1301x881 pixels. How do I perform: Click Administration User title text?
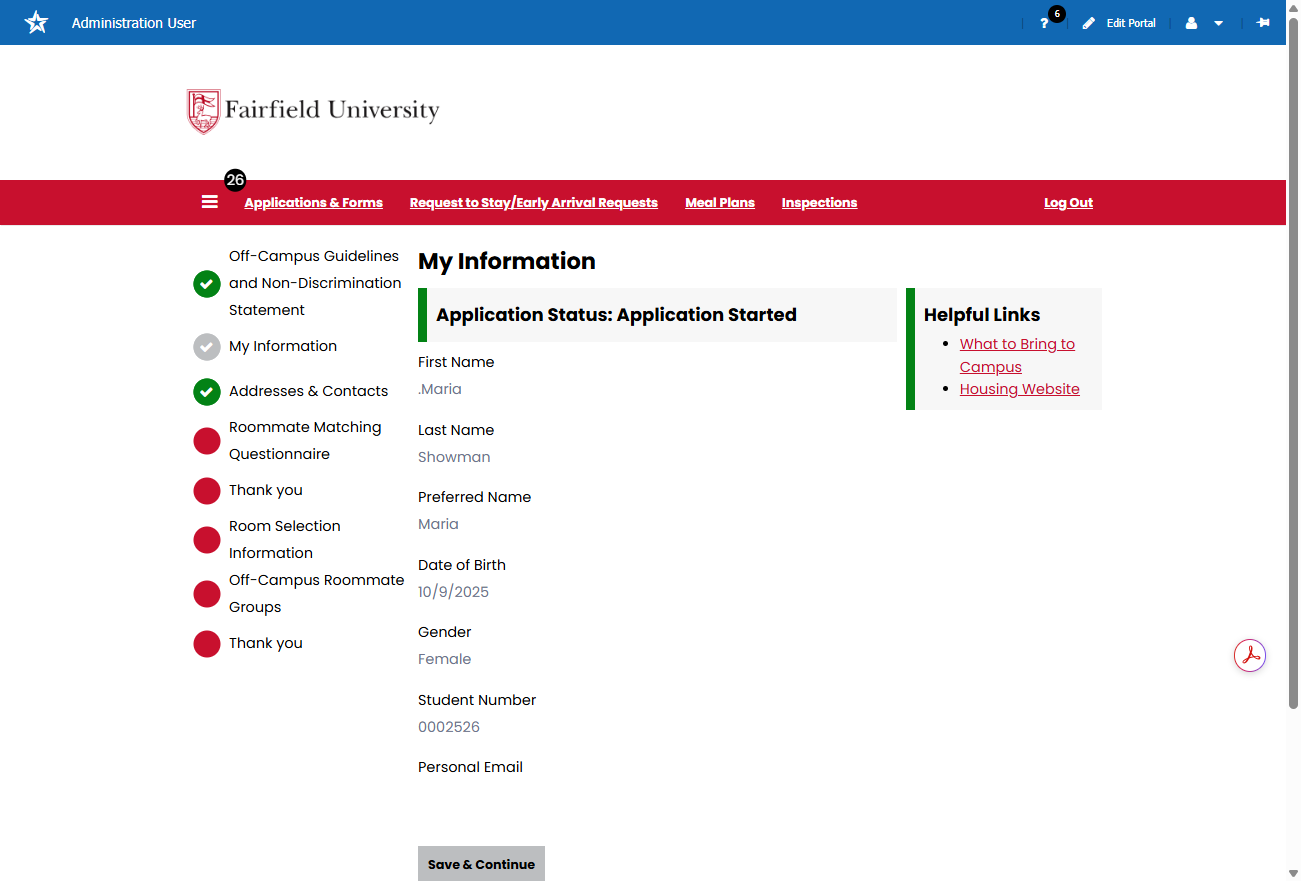click(x=134, y=23)
